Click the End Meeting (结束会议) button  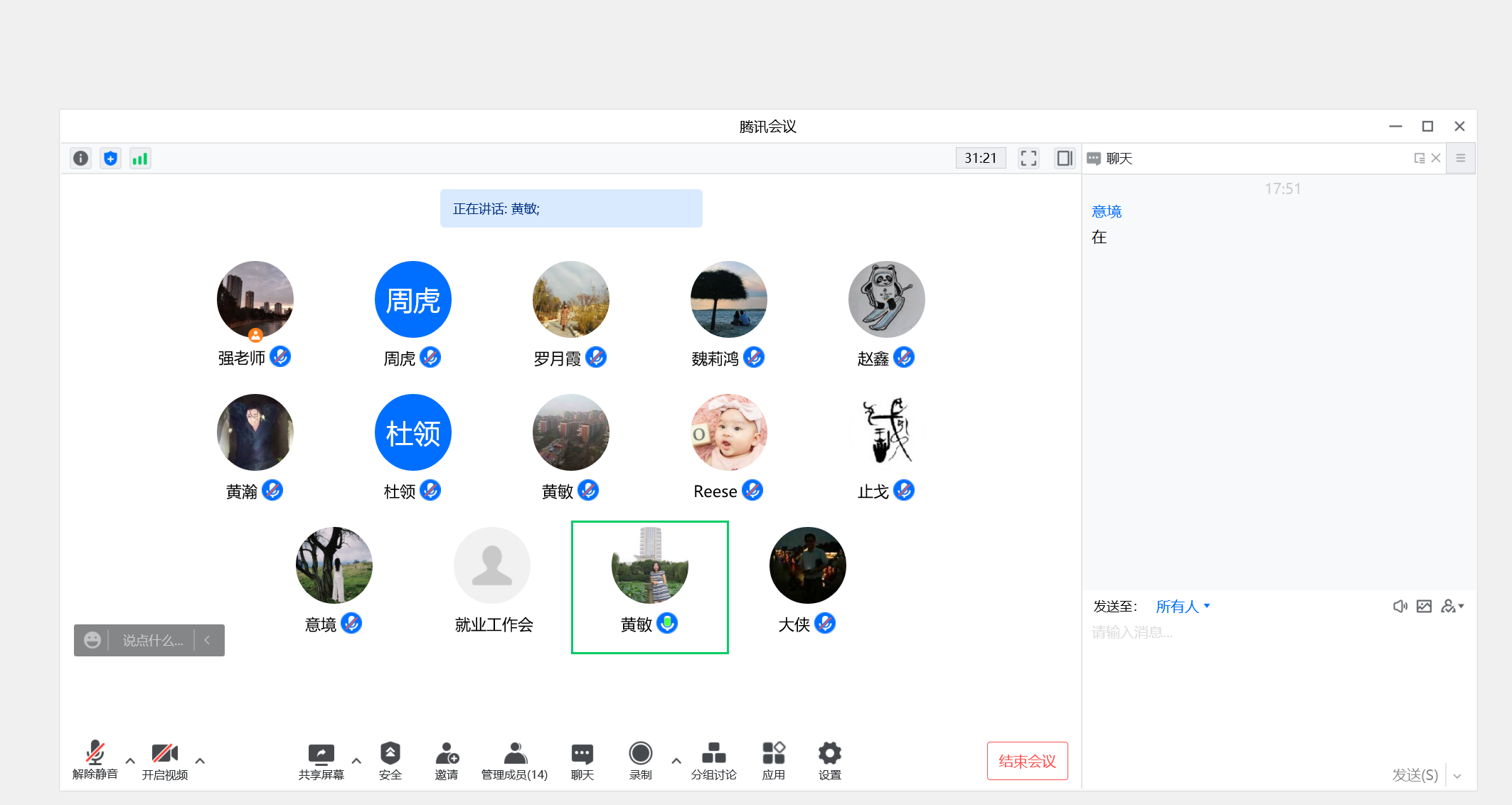(1027, 761)
